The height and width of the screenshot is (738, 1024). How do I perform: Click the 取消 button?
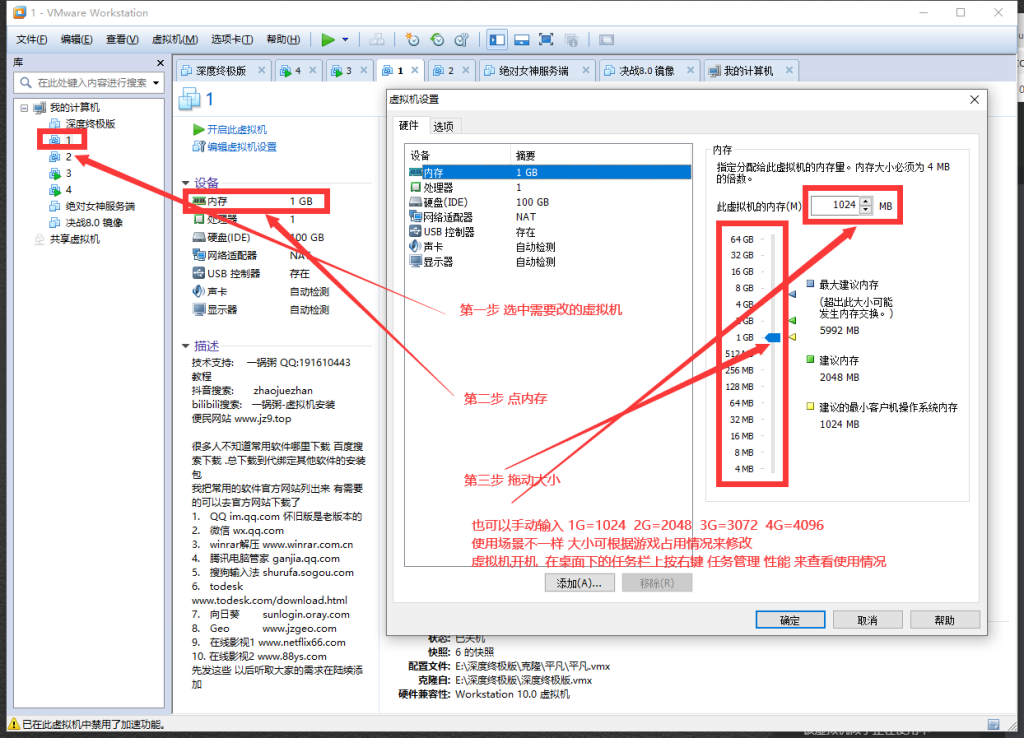tap(867, 620)
